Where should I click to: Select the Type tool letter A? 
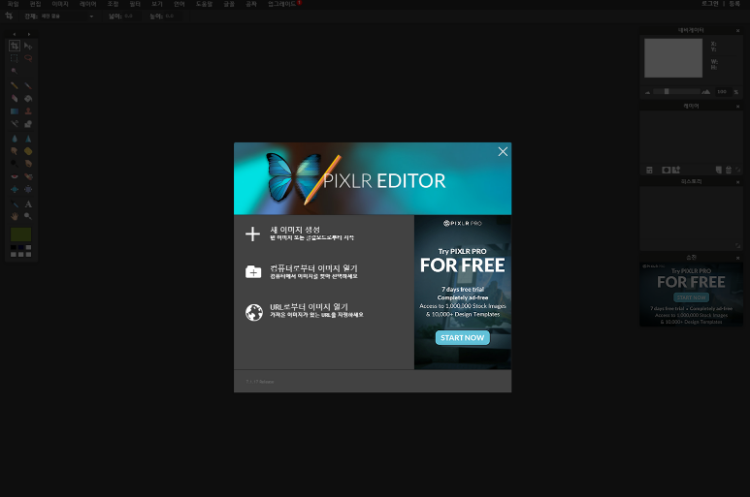tap(28, 204)
